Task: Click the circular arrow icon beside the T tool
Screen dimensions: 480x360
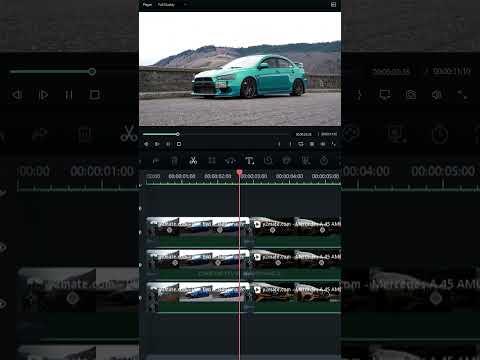Action: 268,161
